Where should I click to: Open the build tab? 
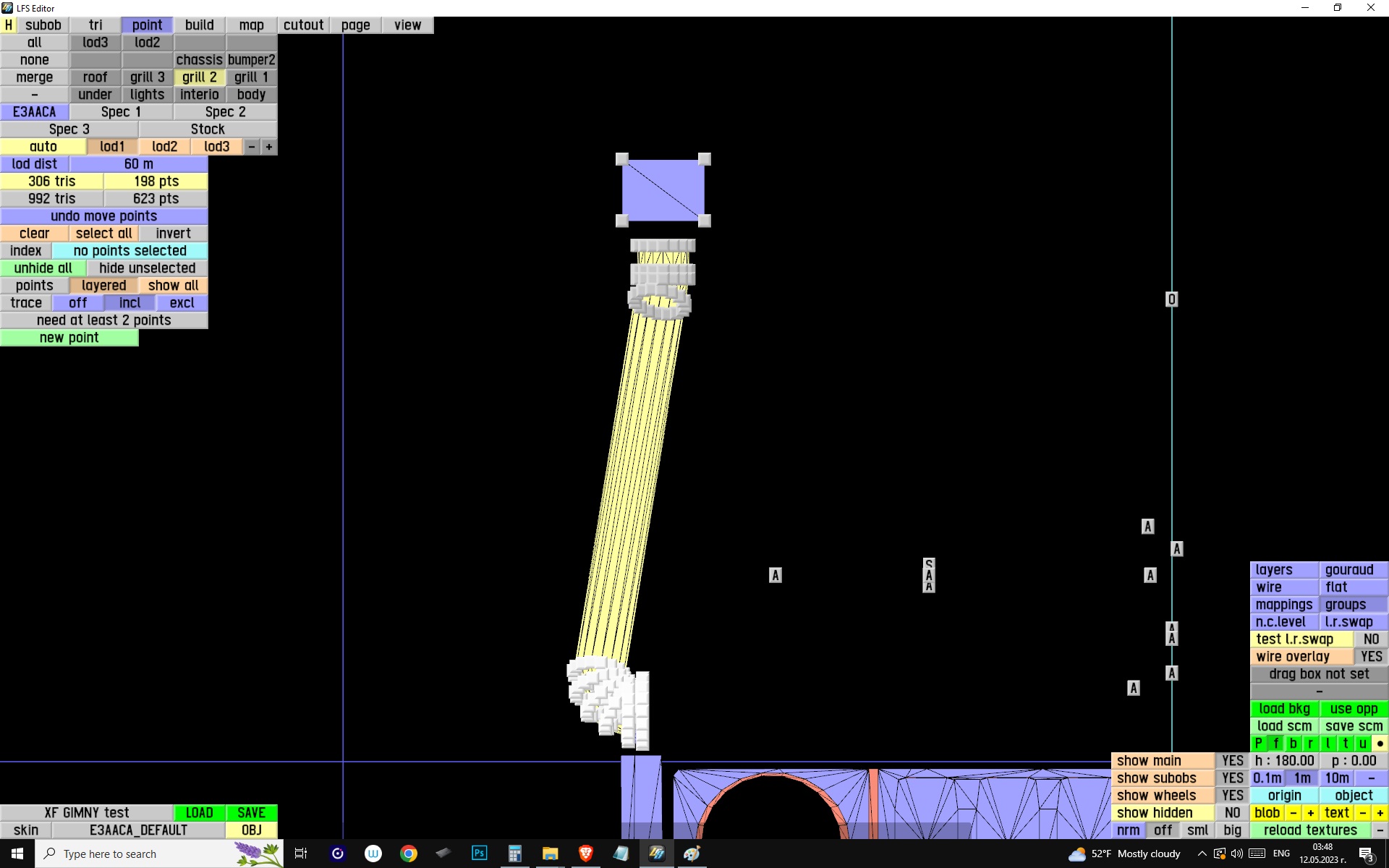(x=199, y=25)
